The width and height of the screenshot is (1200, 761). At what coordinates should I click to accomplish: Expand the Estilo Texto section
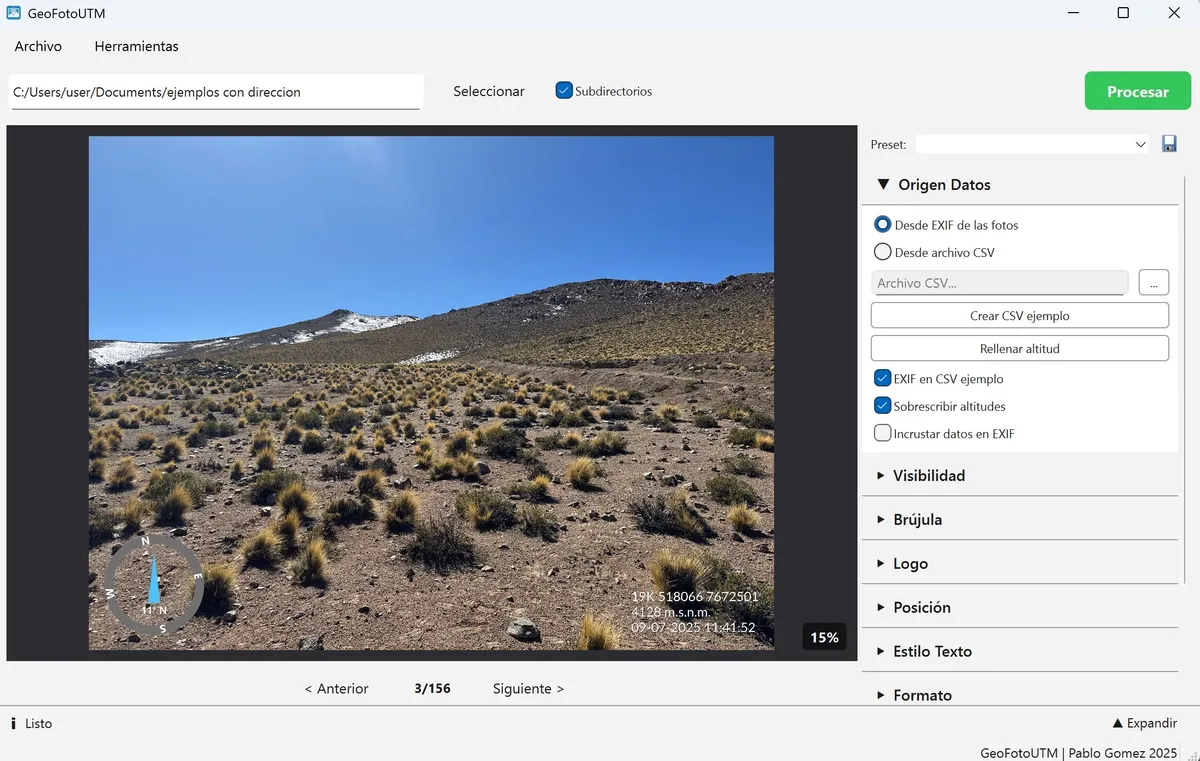1020,651
